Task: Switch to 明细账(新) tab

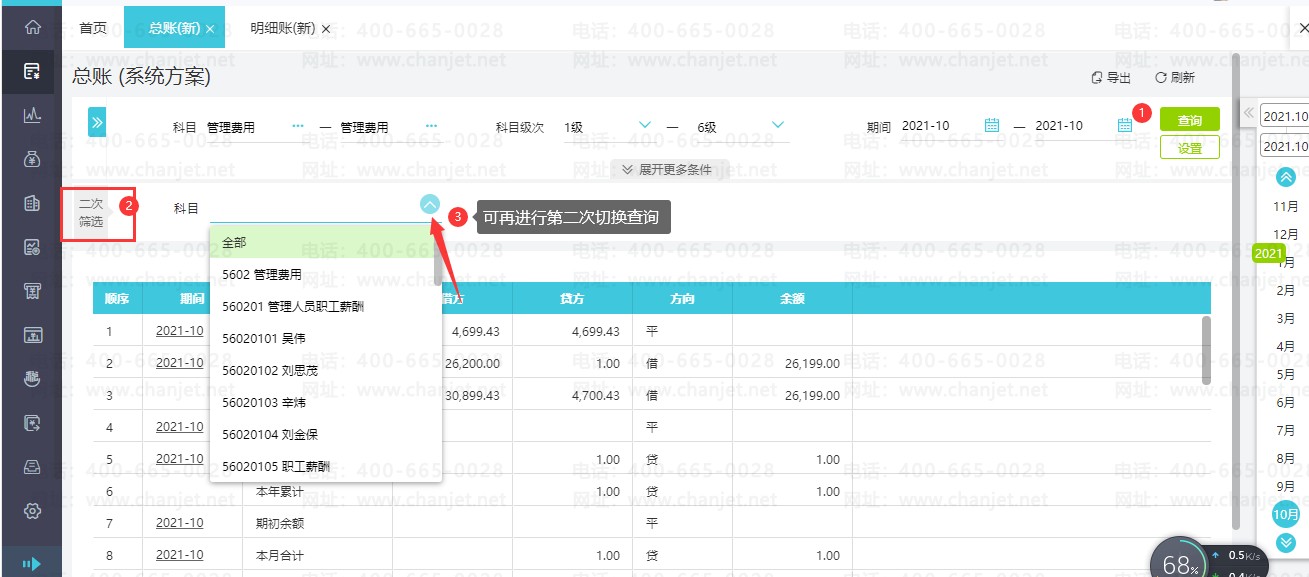Action: 283,28
